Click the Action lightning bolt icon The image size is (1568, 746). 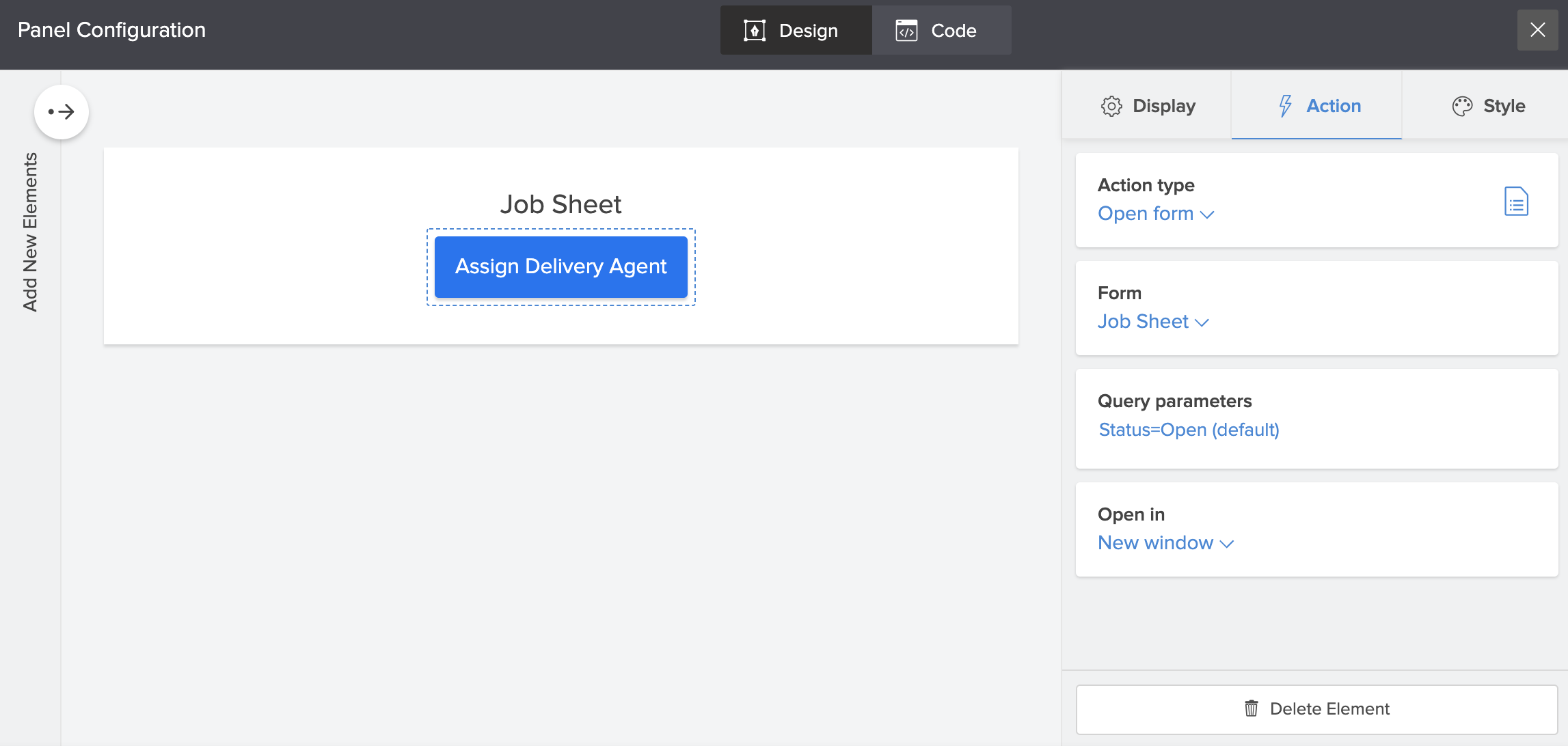(1285, 106)
